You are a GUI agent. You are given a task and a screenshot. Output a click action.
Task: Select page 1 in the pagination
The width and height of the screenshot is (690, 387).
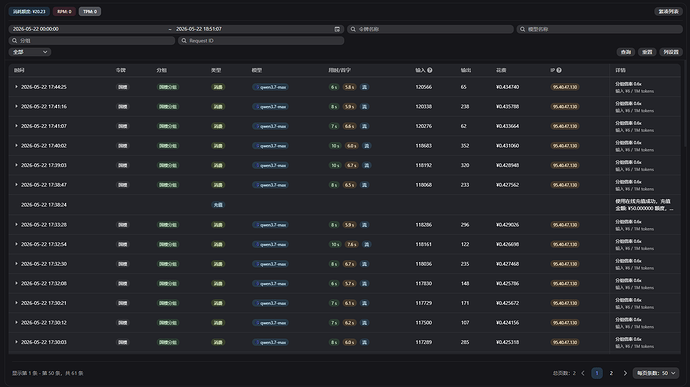[597, 373]
